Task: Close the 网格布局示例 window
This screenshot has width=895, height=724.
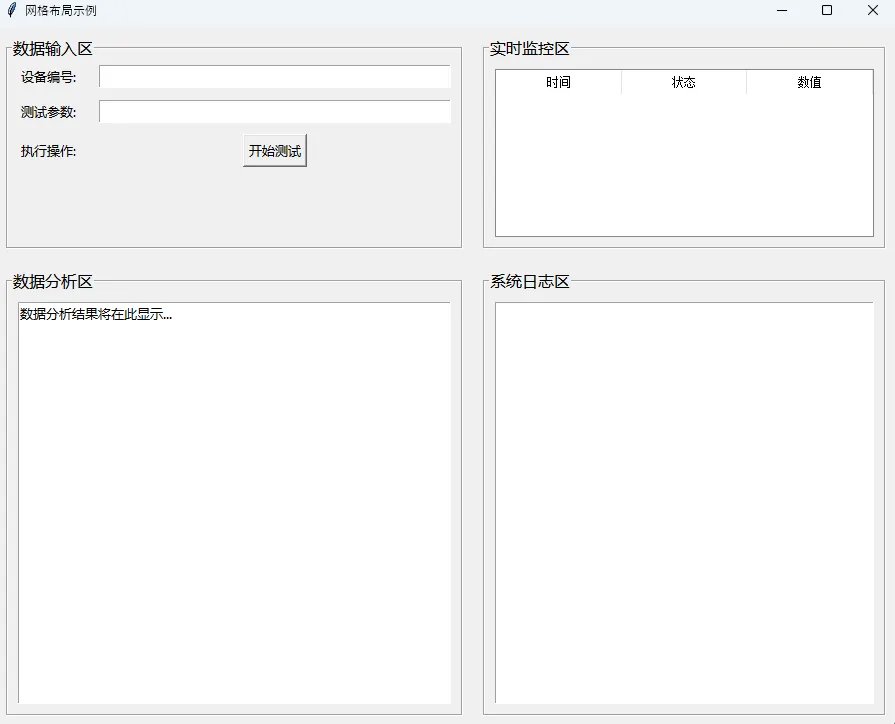Action: pos(872,10)
